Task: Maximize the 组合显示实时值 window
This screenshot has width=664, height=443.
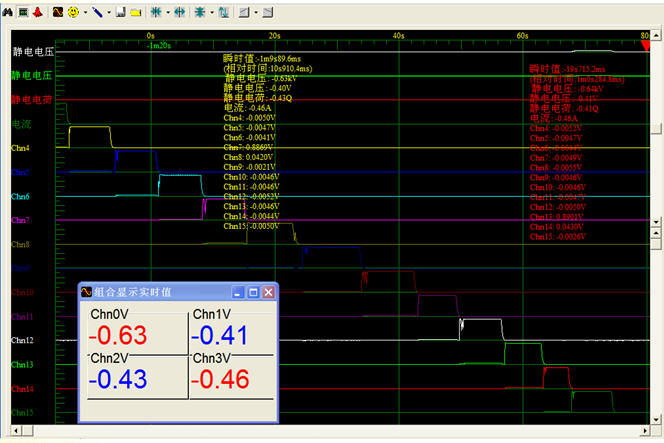Action: pyautogui.click(x=253, y=292)
